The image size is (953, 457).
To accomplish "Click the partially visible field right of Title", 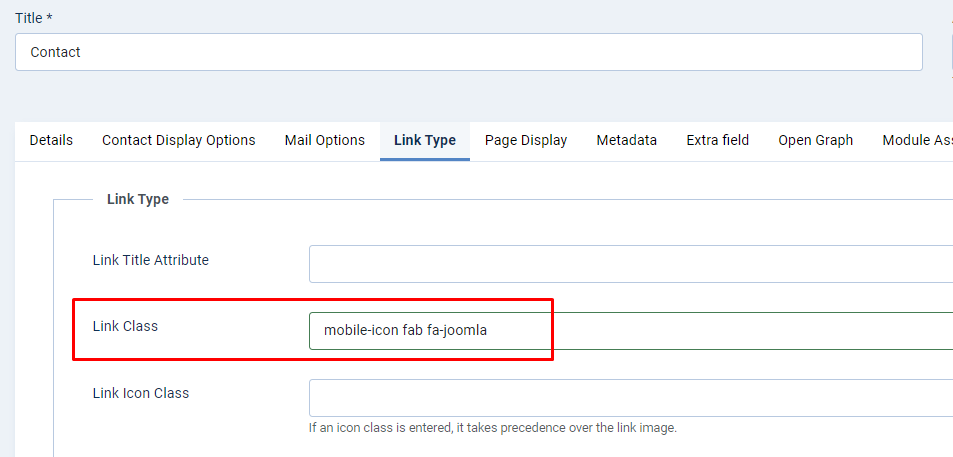I will pyautogui.click(x=950, y=52).
